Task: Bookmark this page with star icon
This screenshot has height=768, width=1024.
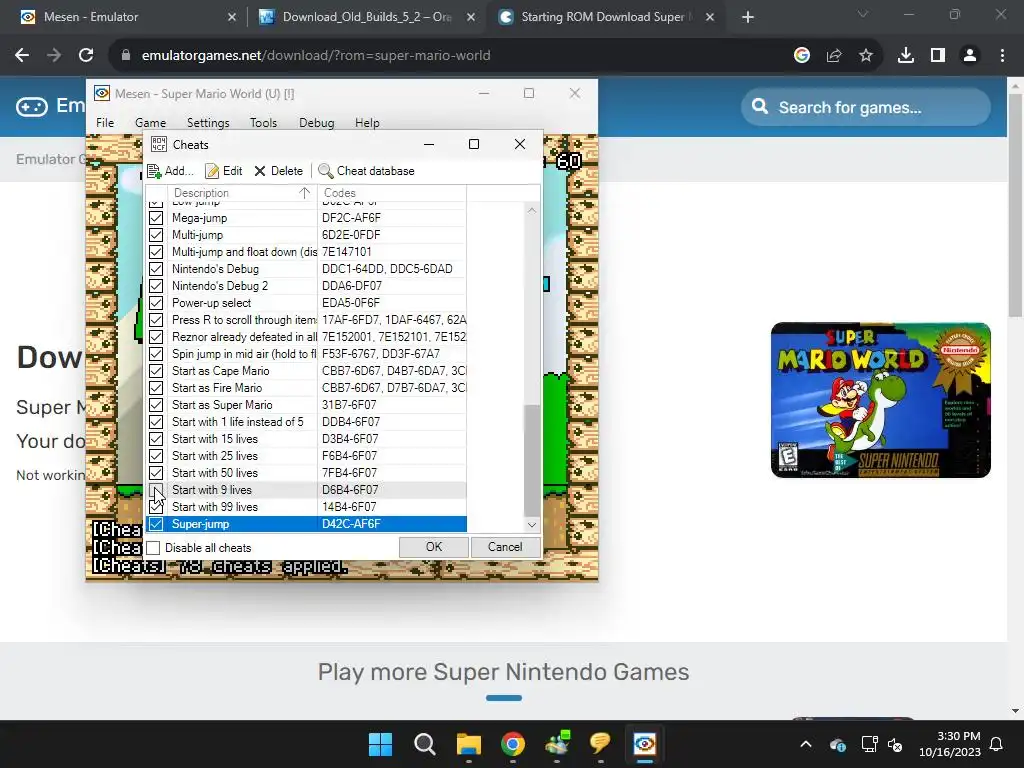Action: coord(866,56)
